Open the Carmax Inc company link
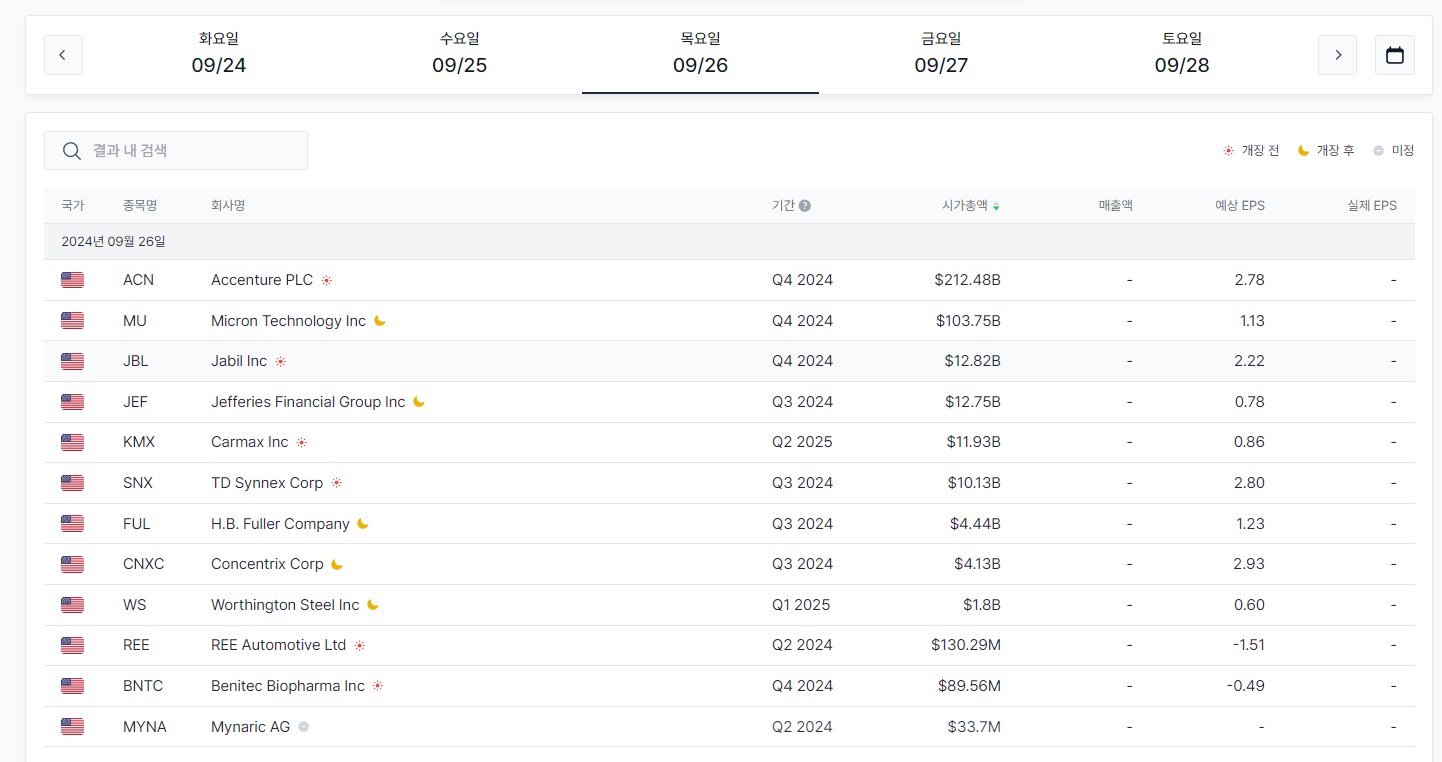 click(x=250, y=442)
